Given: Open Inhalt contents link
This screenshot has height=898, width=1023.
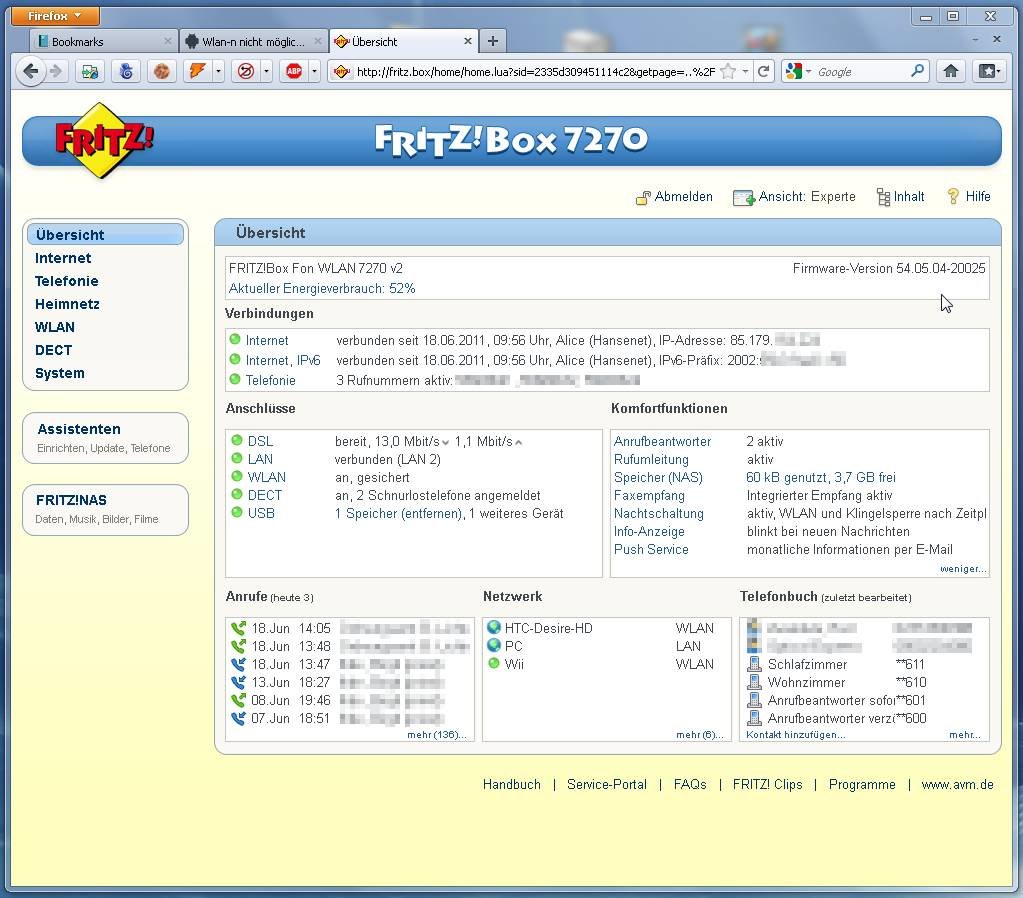Looking at the screenshot, I should point(900,196).
